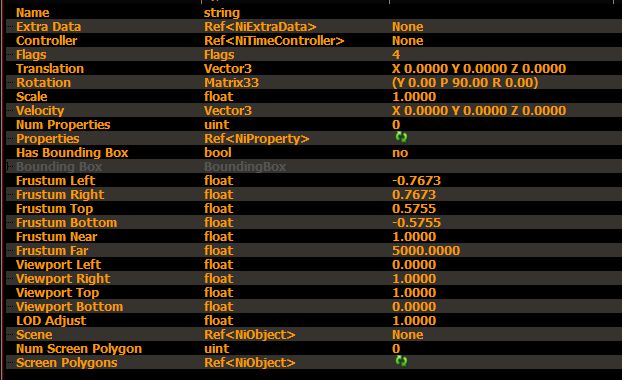622x380 pixels.
Task: Select the Frustum Far value 5000.0000
Action: [x=426, y=251]
